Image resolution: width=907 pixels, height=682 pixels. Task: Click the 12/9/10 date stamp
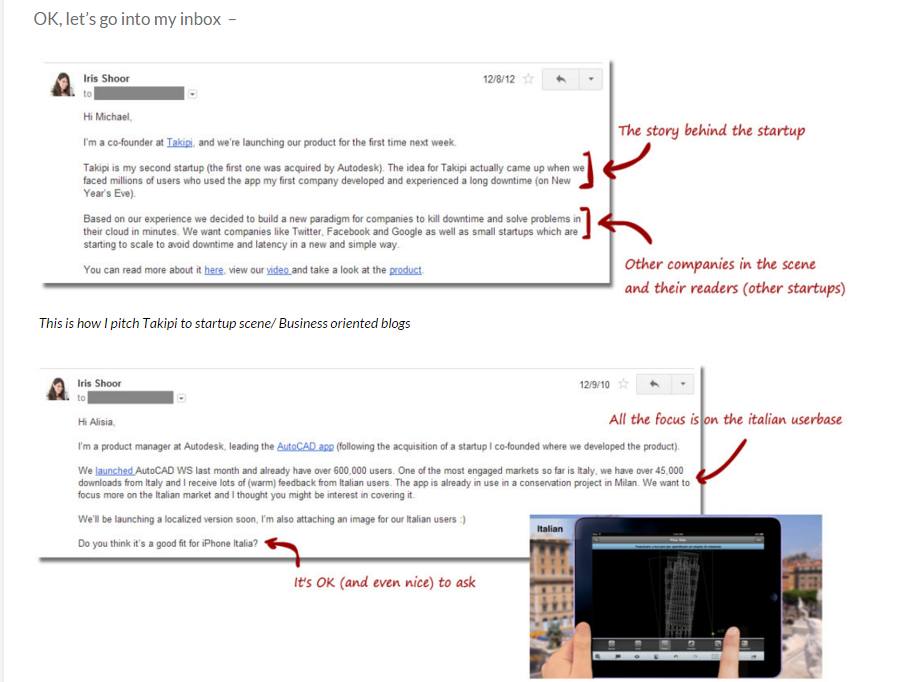point(595,385)
